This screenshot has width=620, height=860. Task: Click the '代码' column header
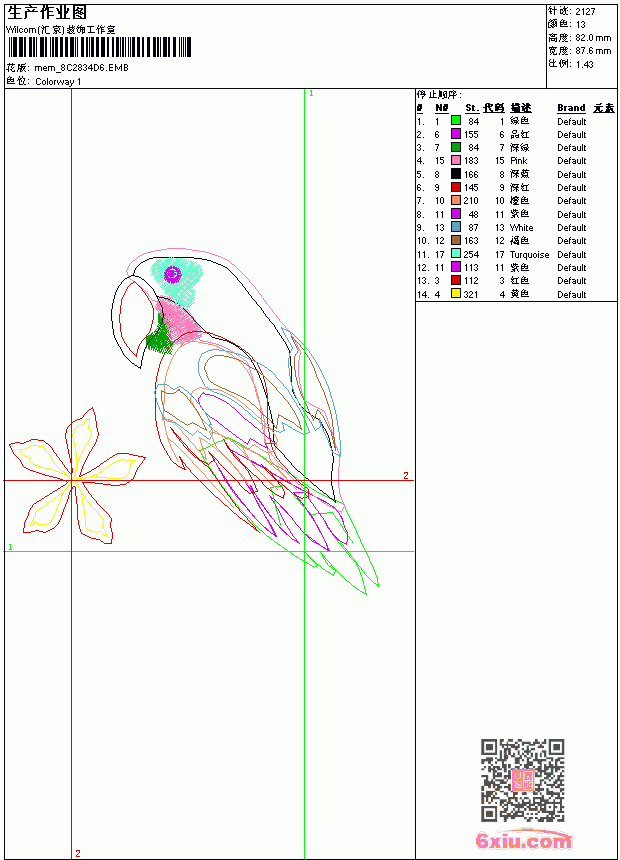(x=494, y=108)
